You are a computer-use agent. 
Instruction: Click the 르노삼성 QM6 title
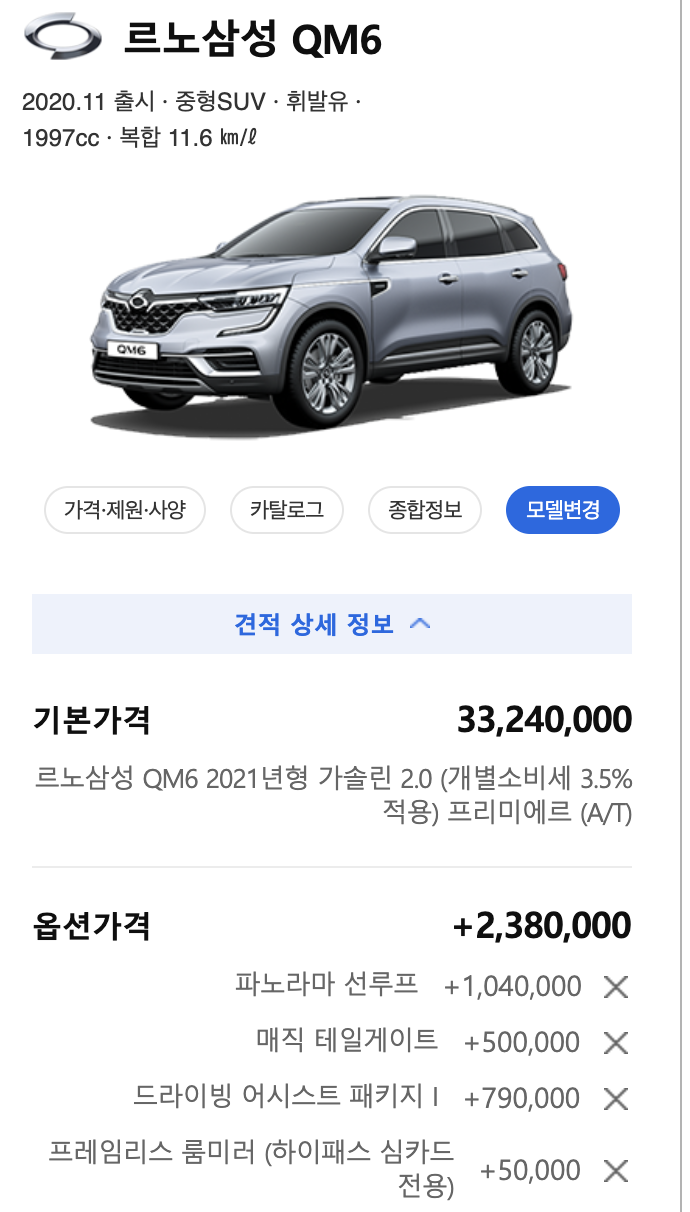pyautogui.click(x=253, y=41)
